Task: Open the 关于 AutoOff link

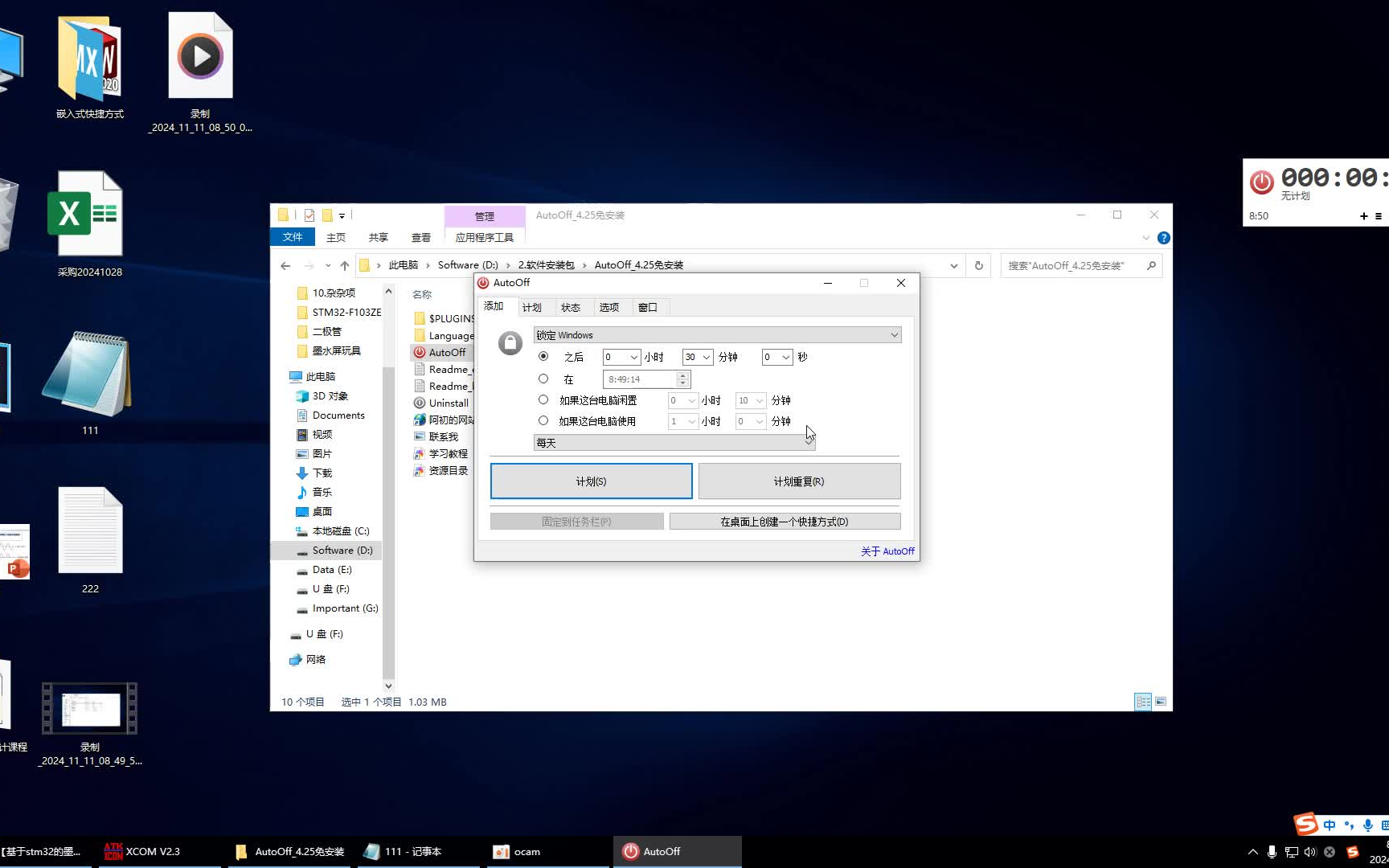Action: 887,551
